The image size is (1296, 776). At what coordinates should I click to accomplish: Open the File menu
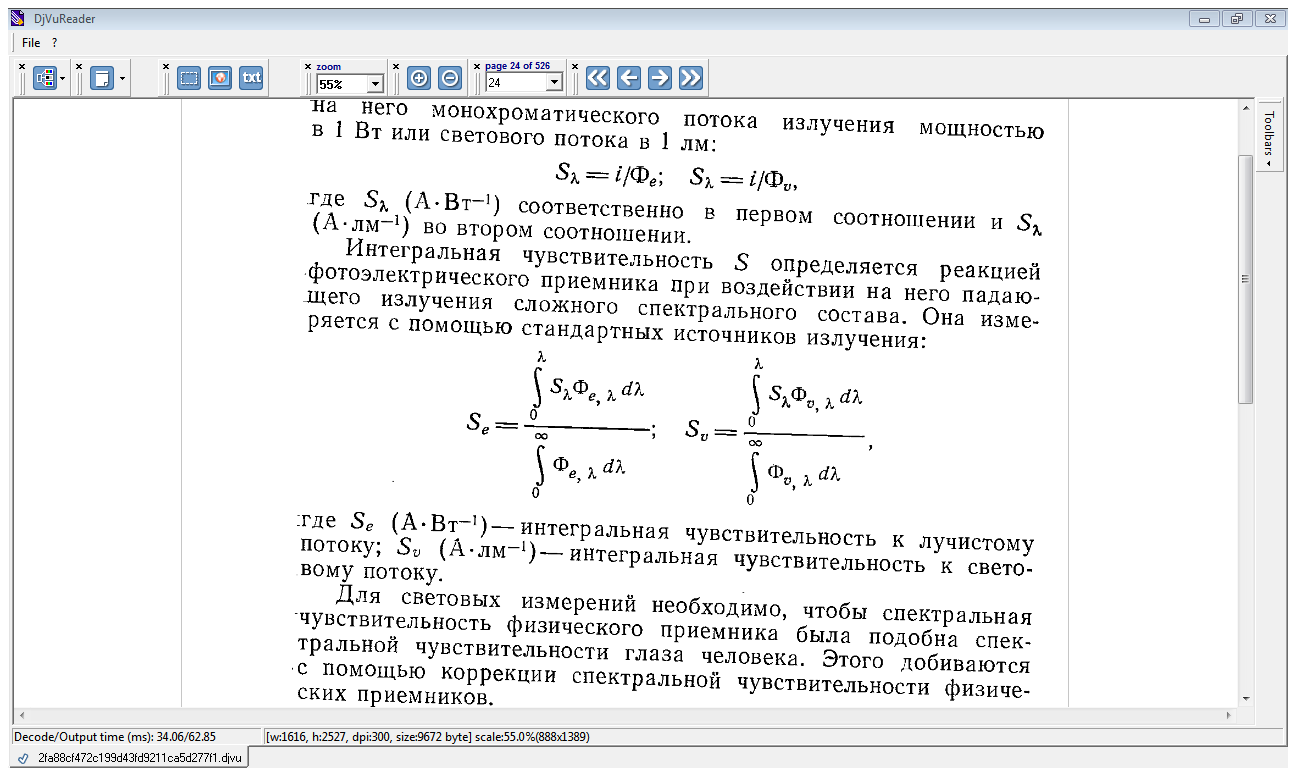coord(31,43)
